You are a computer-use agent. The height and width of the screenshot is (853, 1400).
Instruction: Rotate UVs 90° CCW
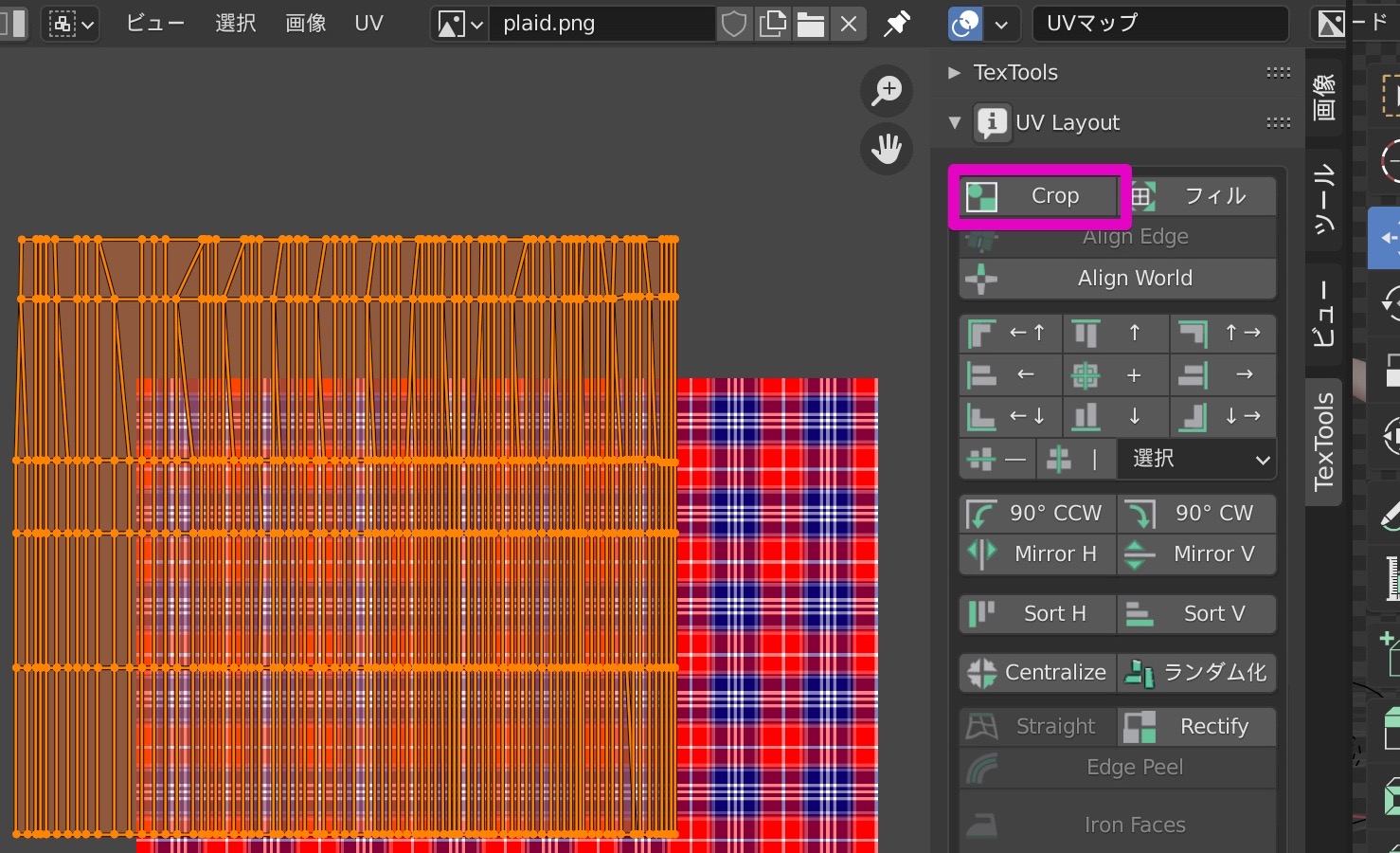click(1036, 513)
